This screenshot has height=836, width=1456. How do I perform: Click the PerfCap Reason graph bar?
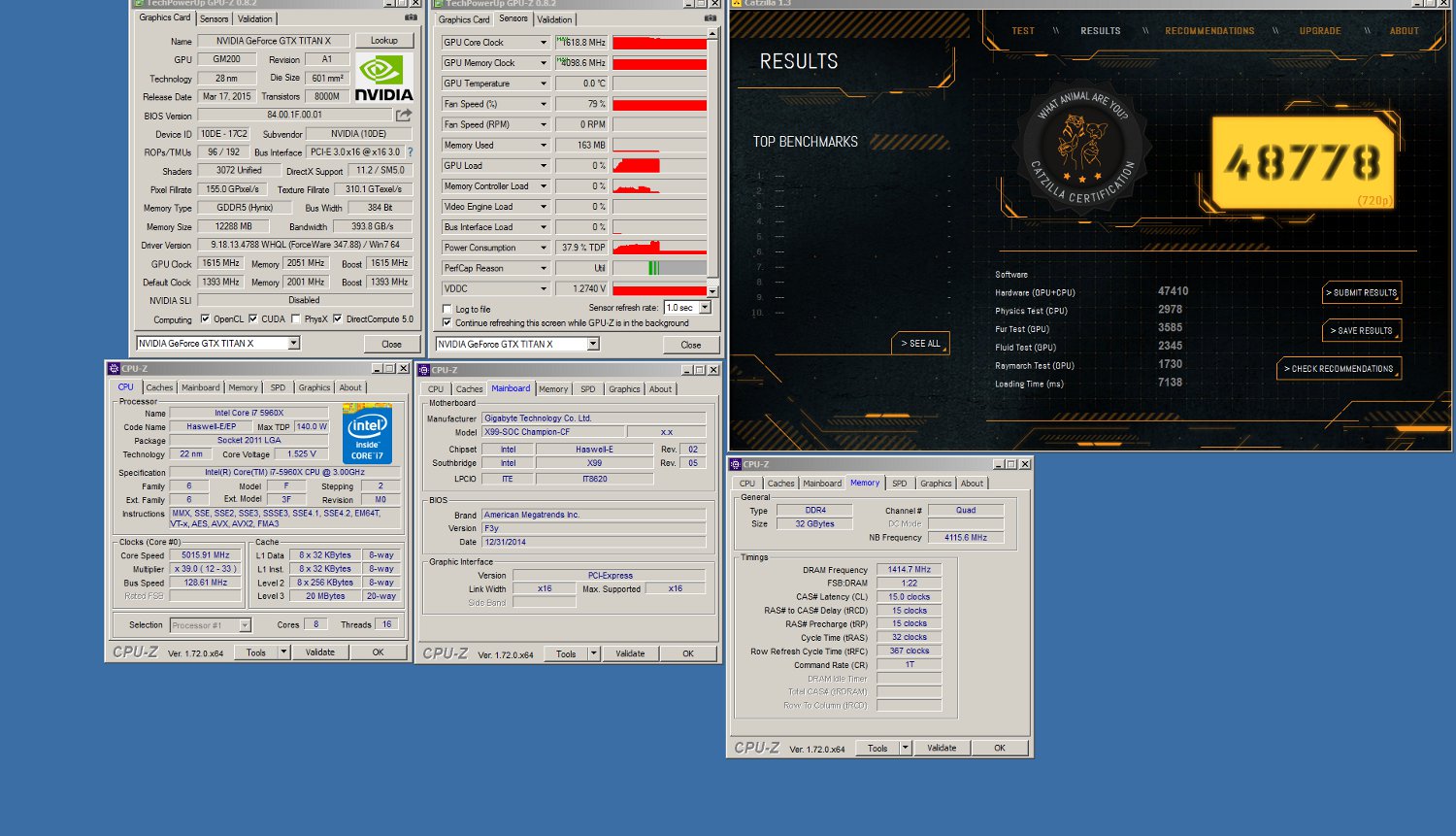coord(660,268)
